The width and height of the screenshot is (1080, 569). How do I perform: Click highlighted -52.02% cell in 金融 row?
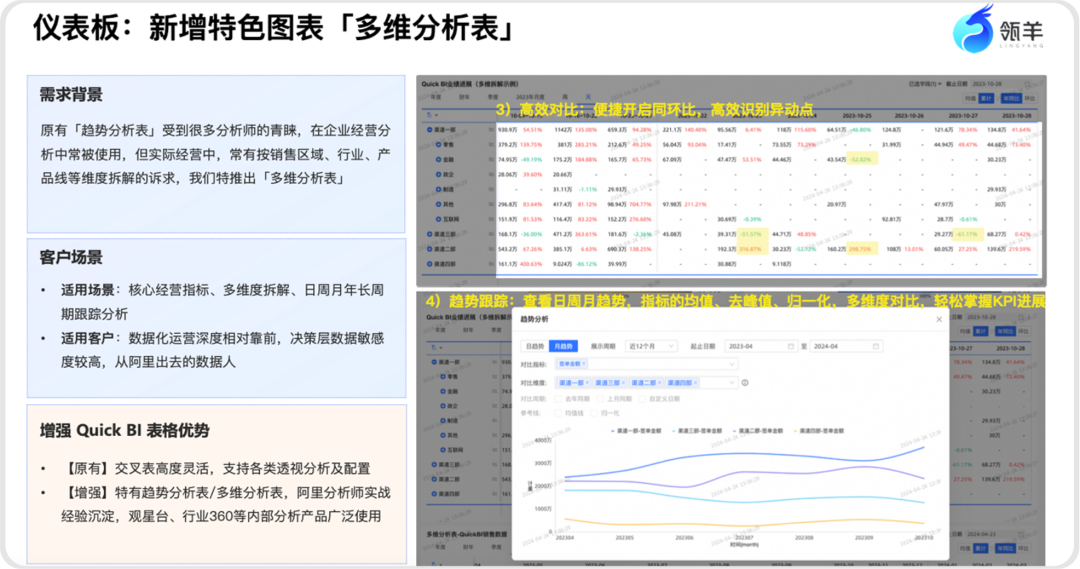pyautogui.click(x=861, y=159)
